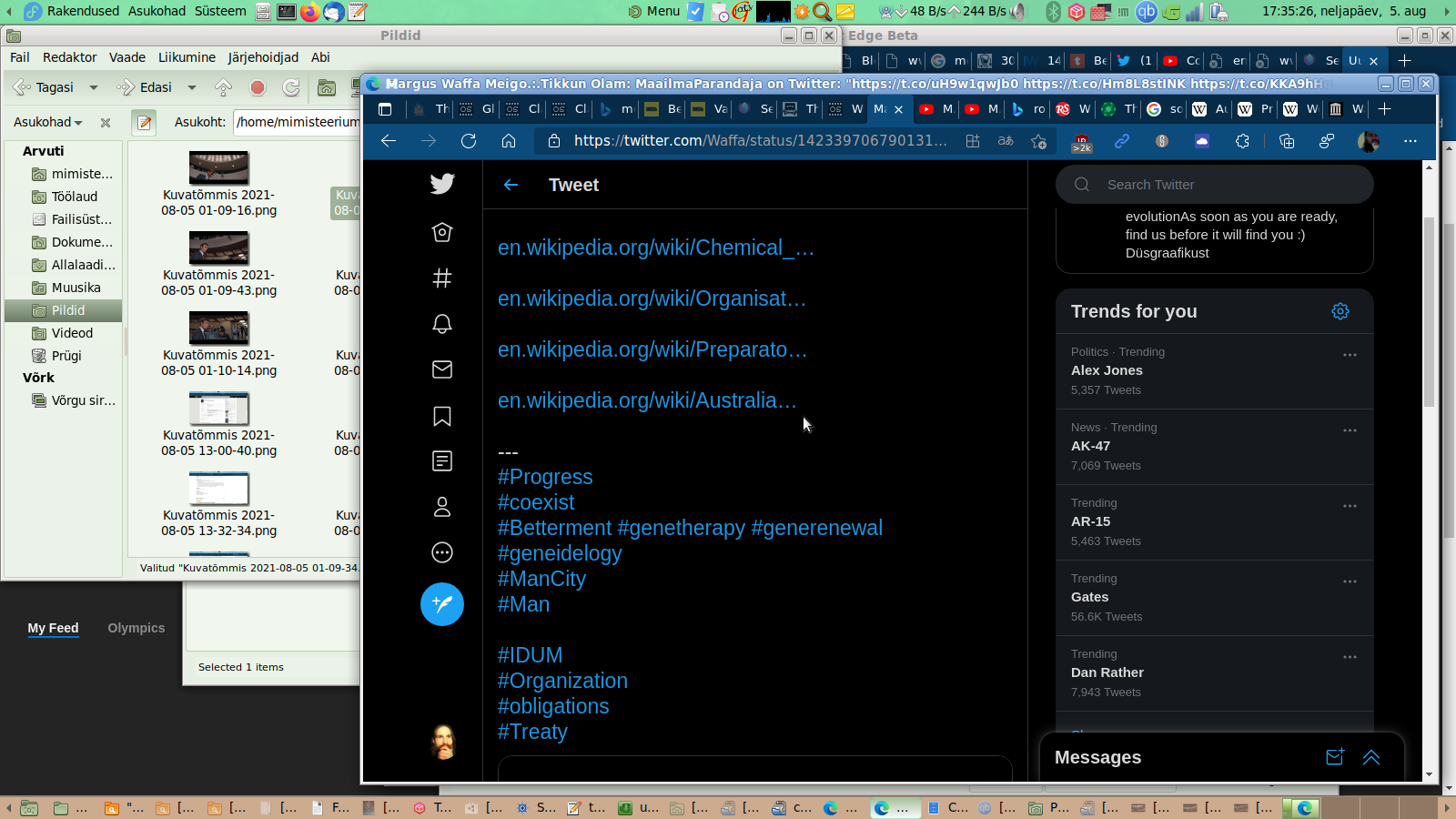Open Profile icon in Twitter sidebar
Viewport: 1456px width, 819px height.
tap(442, 507)
